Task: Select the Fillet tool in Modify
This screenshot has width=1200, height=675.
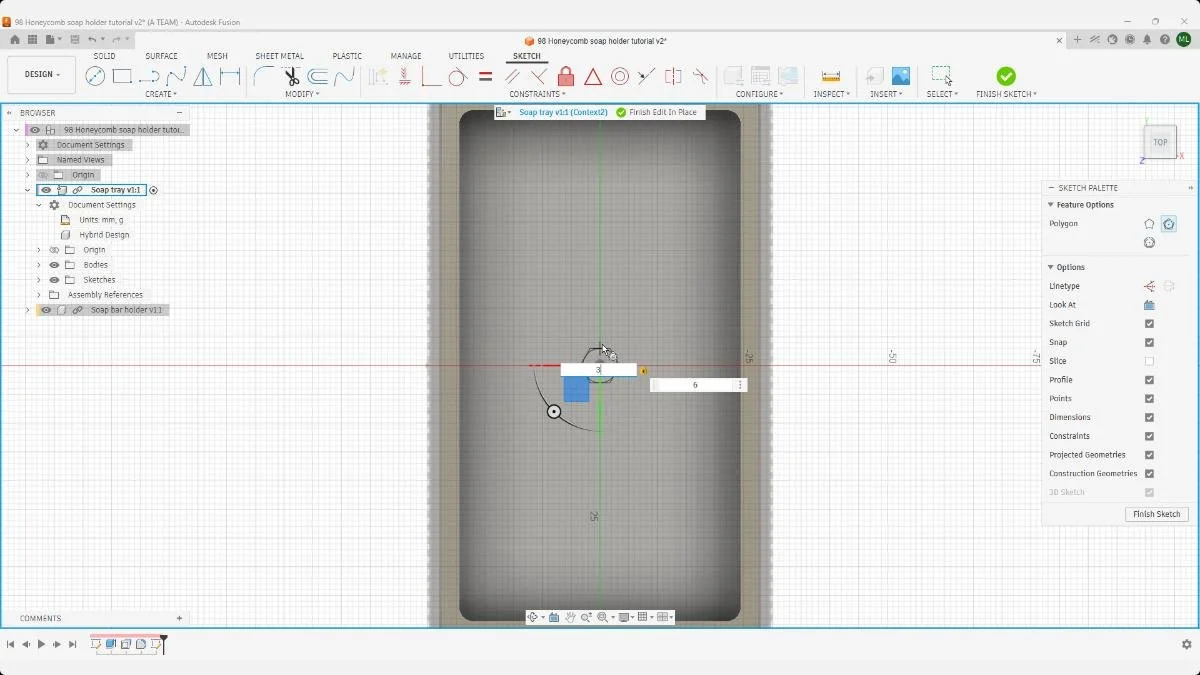Action: click(264, 76)
